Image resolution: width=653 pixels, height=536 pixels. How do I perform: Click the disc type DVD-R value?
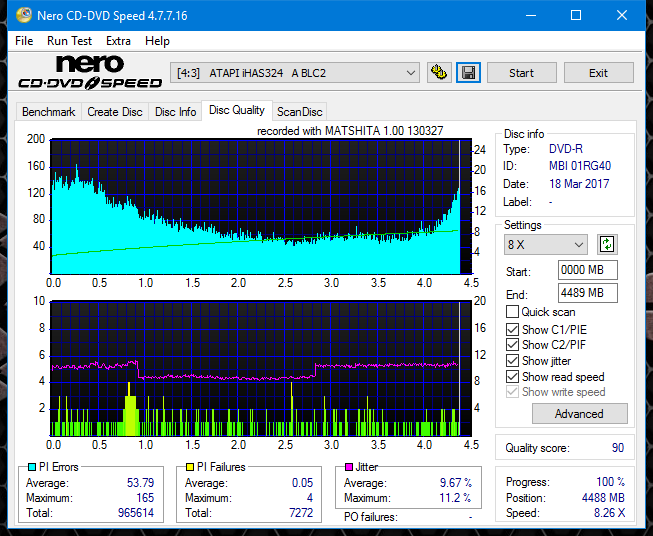[566, 149]
